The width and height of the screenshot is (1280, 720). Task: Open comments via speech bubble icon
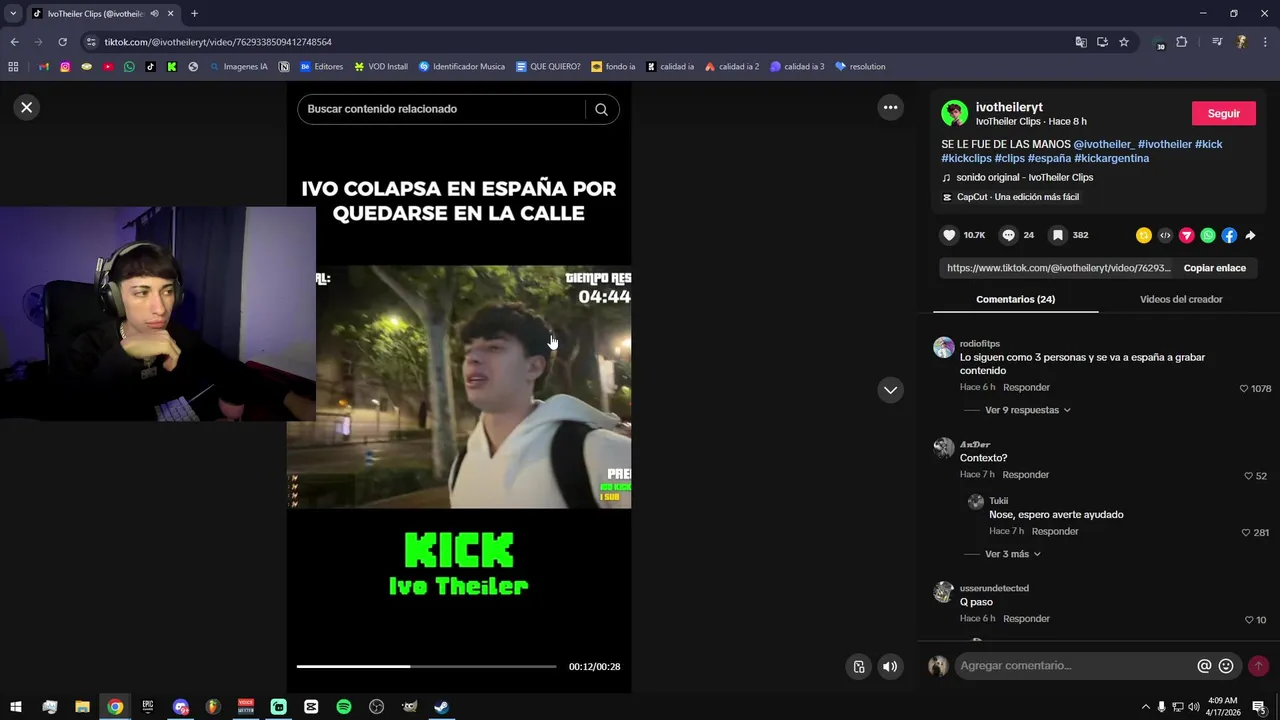[1009, 235]
